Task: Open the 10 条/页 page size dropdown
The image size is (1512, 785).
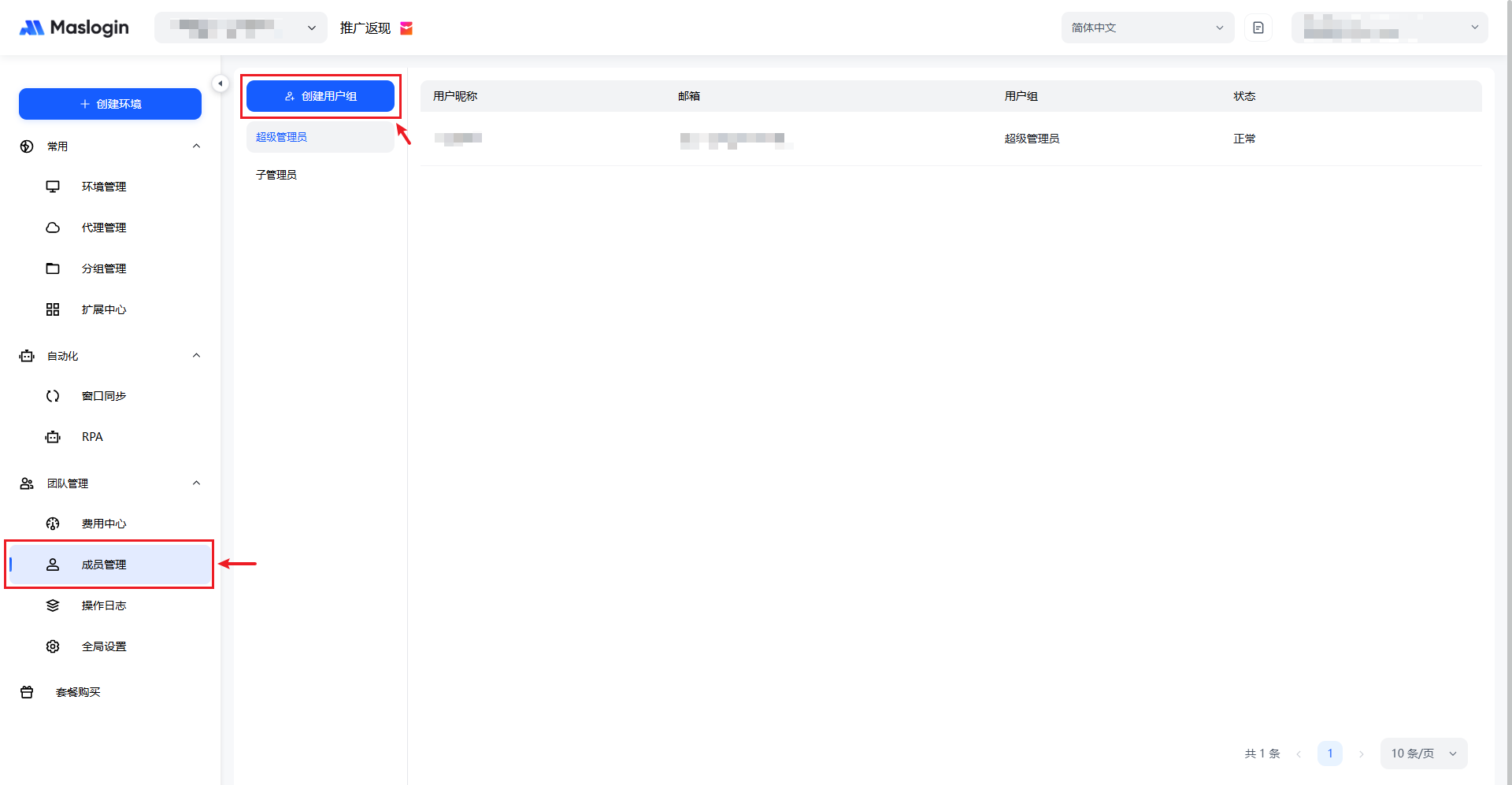Action: pyautogui.click(x=1423, y=754)
